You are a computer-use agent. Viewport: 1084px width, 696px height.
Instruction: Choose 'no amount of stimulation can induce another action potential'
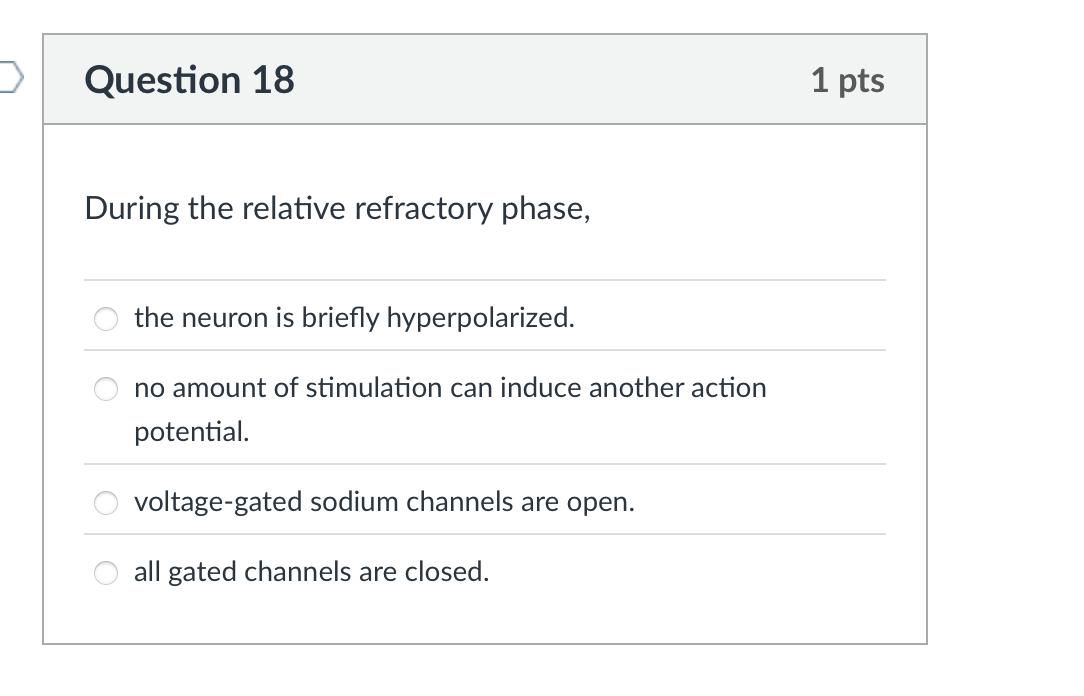click(105, 389)
